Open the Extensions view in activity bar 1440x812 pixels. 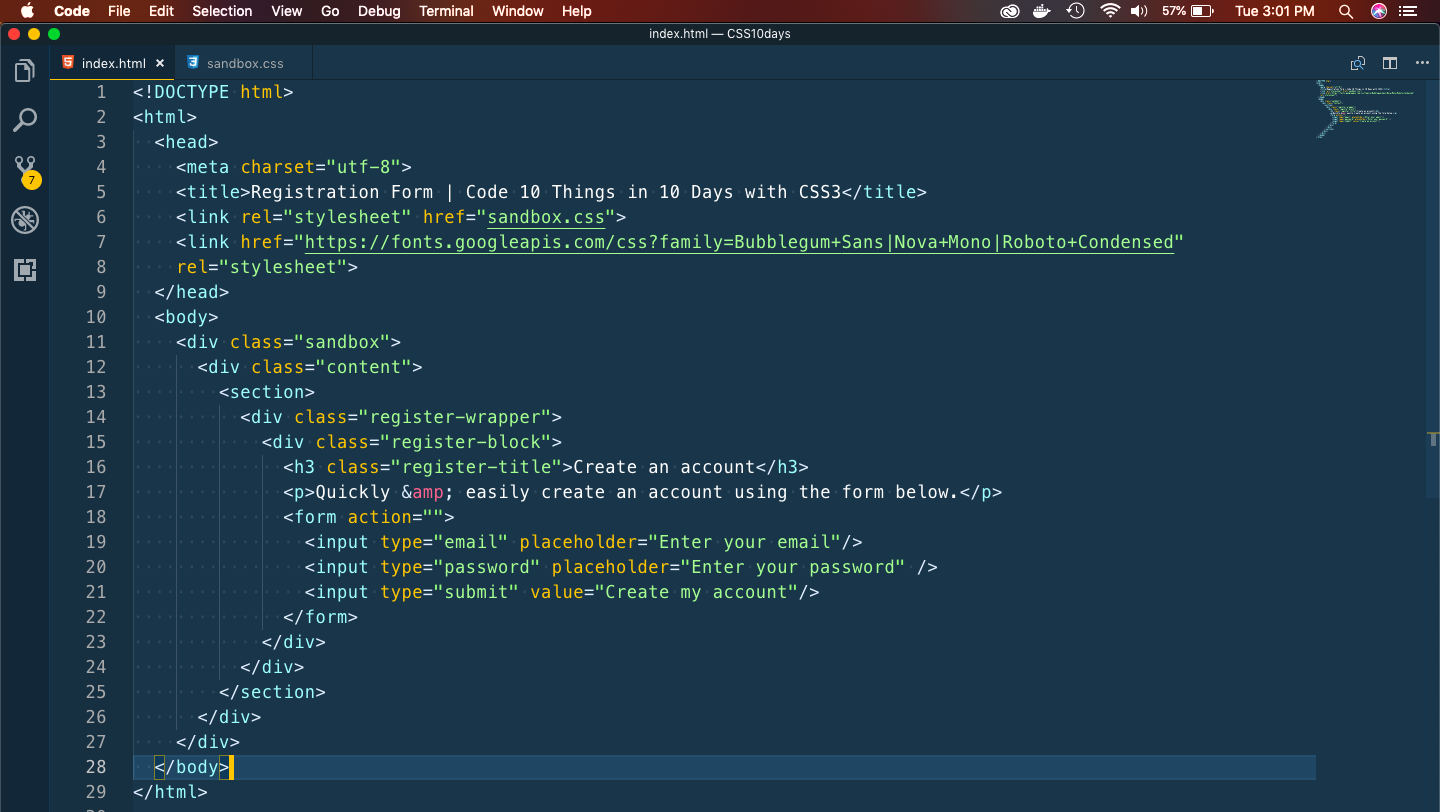24,269
